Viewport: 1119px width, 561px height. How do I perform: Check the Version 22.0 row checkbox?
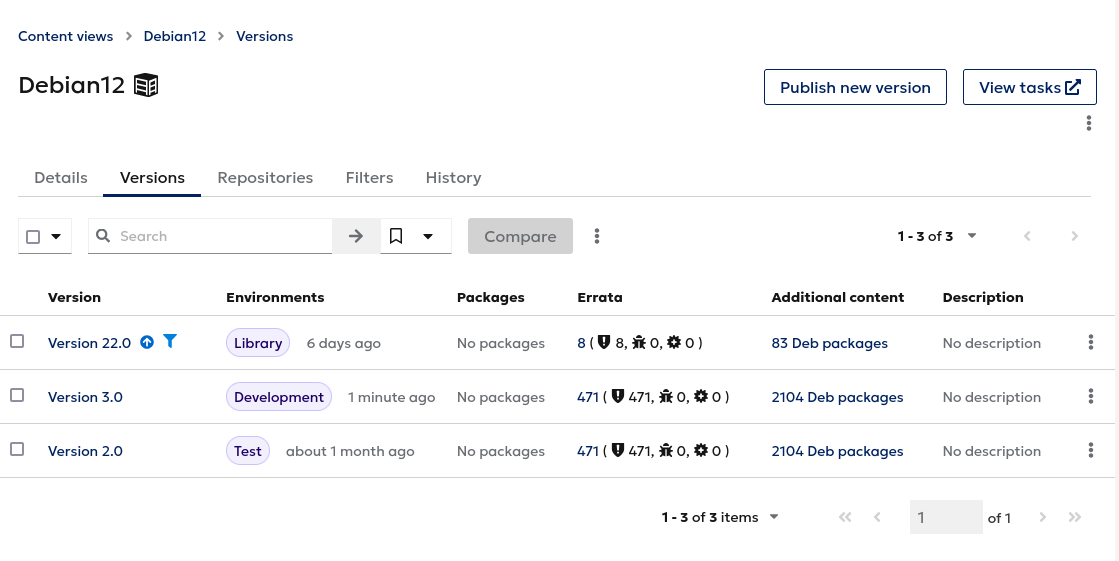[x=17, y=342]
